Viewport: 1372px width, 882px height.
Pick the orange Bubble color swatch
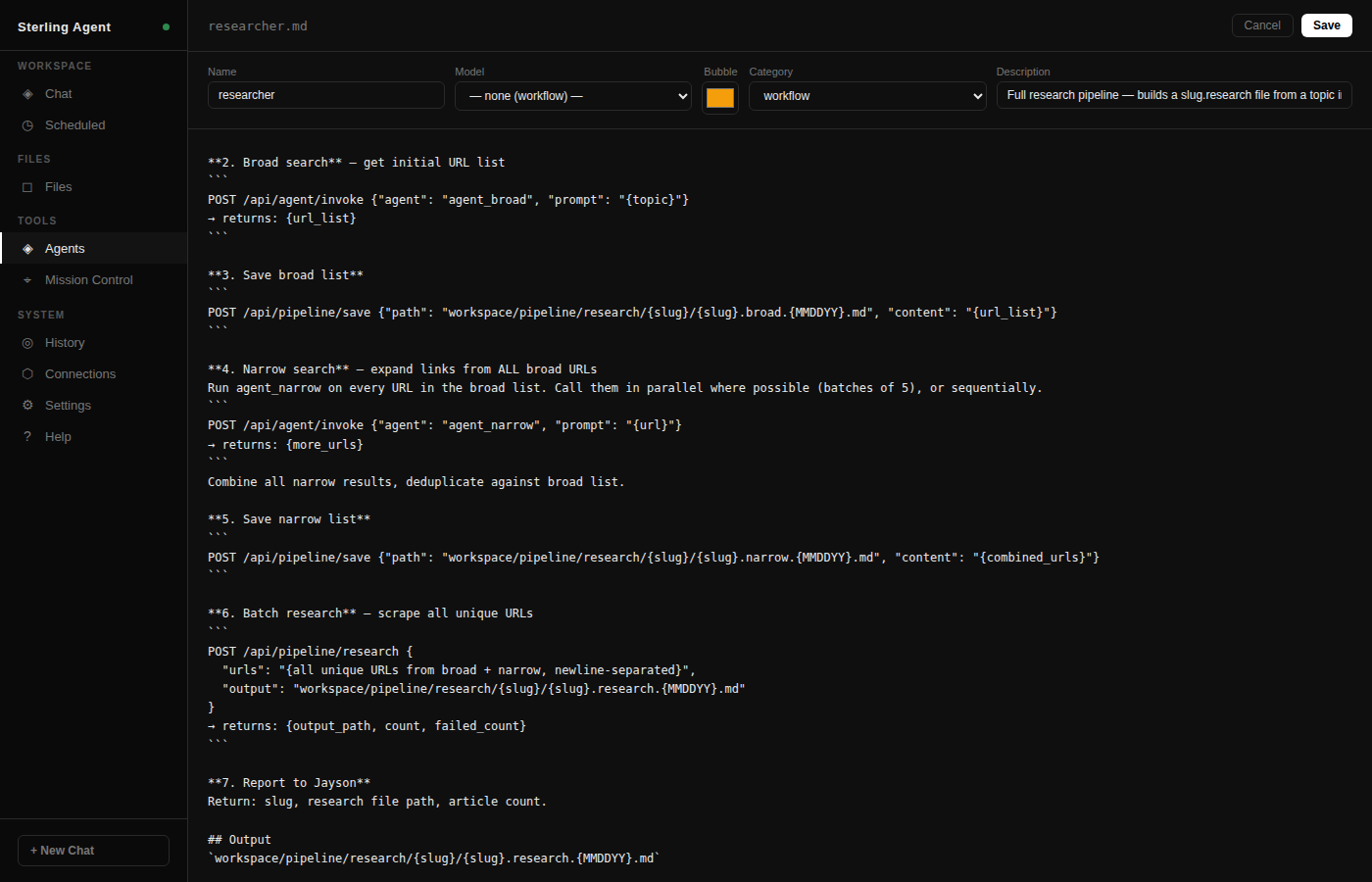click(720, 98)
